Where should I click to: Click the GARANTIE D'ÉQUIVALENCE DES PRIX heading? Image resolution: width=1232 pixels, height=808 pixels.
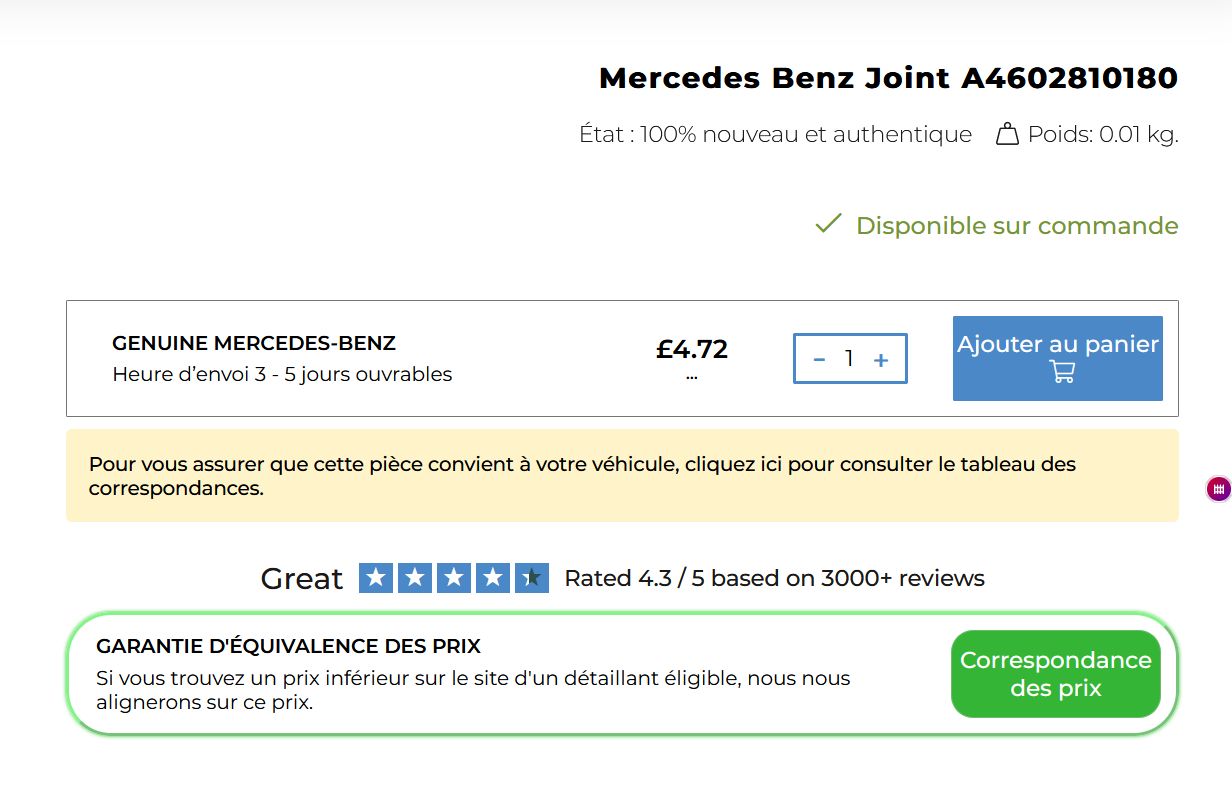(x=288, y=646)
